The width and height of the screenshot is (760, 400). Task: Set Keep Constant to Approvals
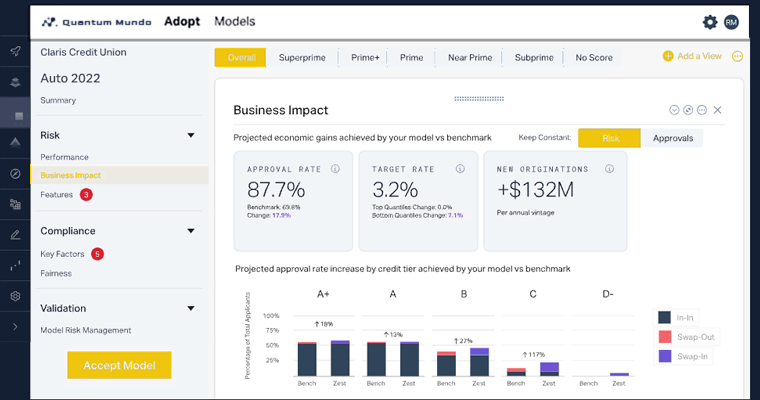pyautogui.click(x=672, y=139)
